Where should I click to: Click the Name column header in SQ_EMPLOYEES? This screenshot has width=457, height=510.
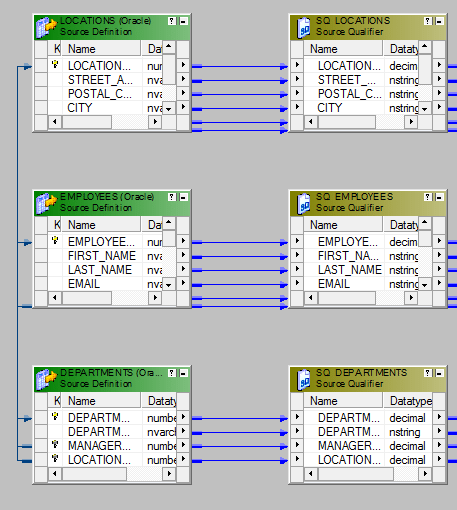point(343,225)
